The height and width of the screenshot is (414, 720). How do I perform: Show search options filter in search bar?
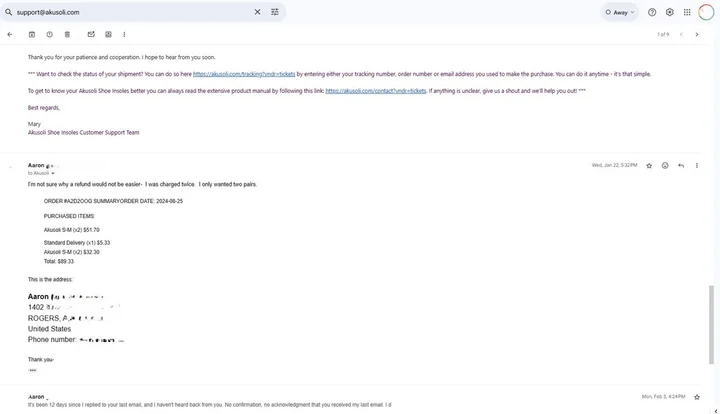(x=275, y=12)
